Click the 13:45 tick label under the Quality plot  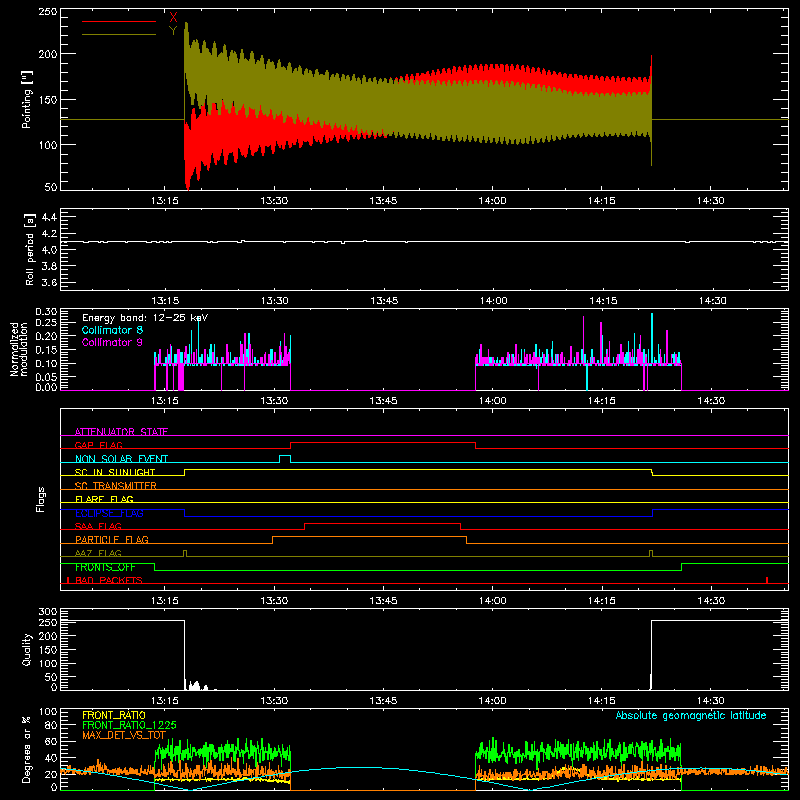pos(383,701)
